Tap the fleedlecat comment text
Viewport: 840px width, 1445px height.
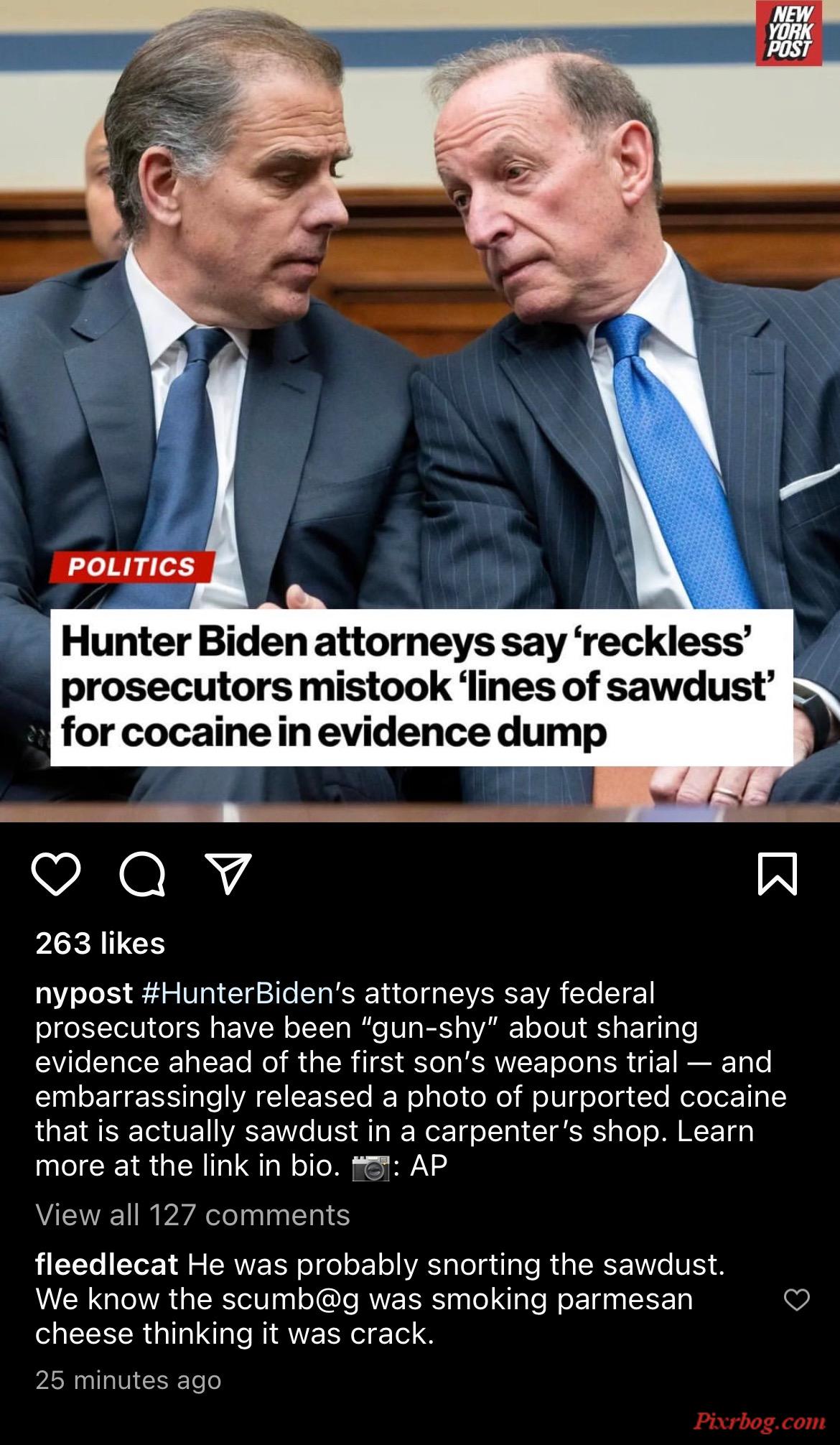(381, 1298)
